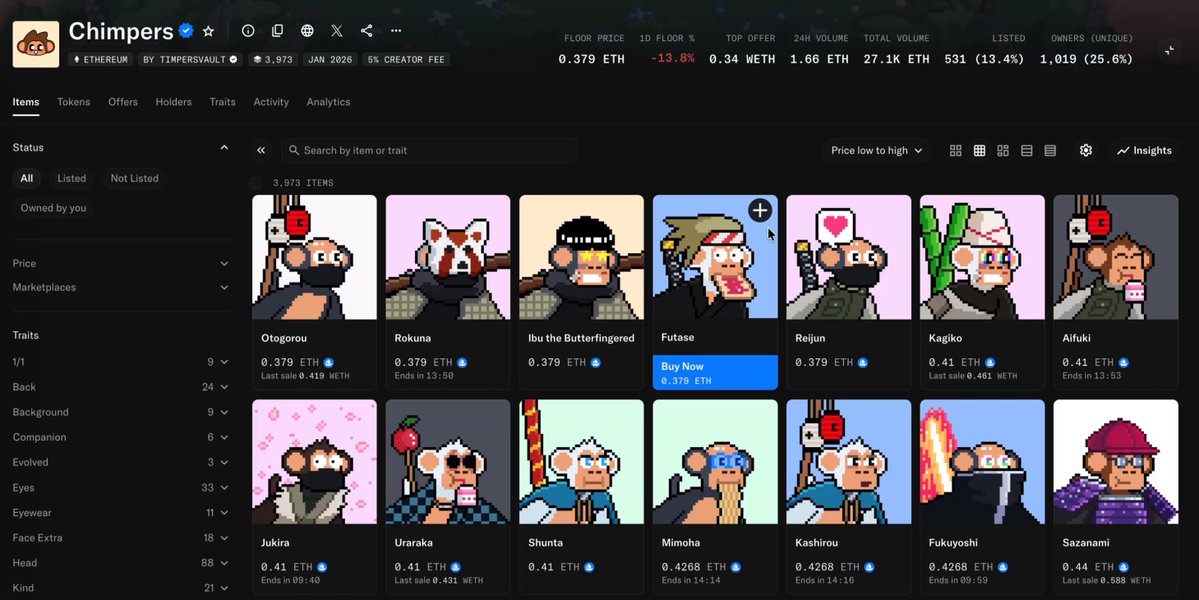This screenshot has width=1199, height=600.
Task: Switch to the Tokens tab
Action: (x=73, y=102)
